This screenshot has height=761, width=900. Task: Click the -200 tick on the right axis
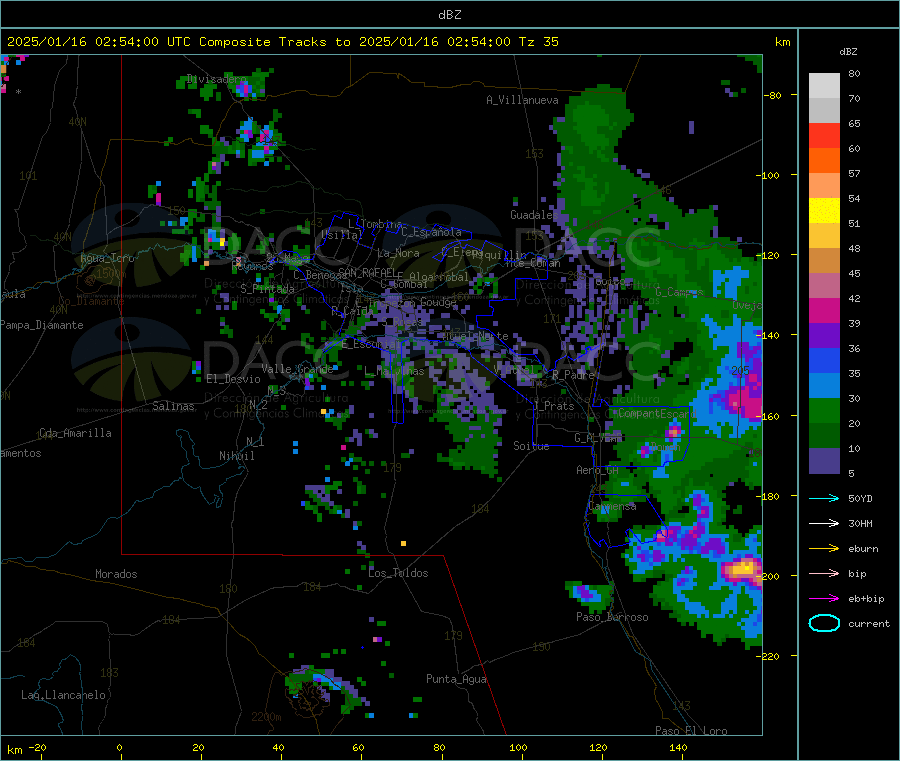pos(769,576)
